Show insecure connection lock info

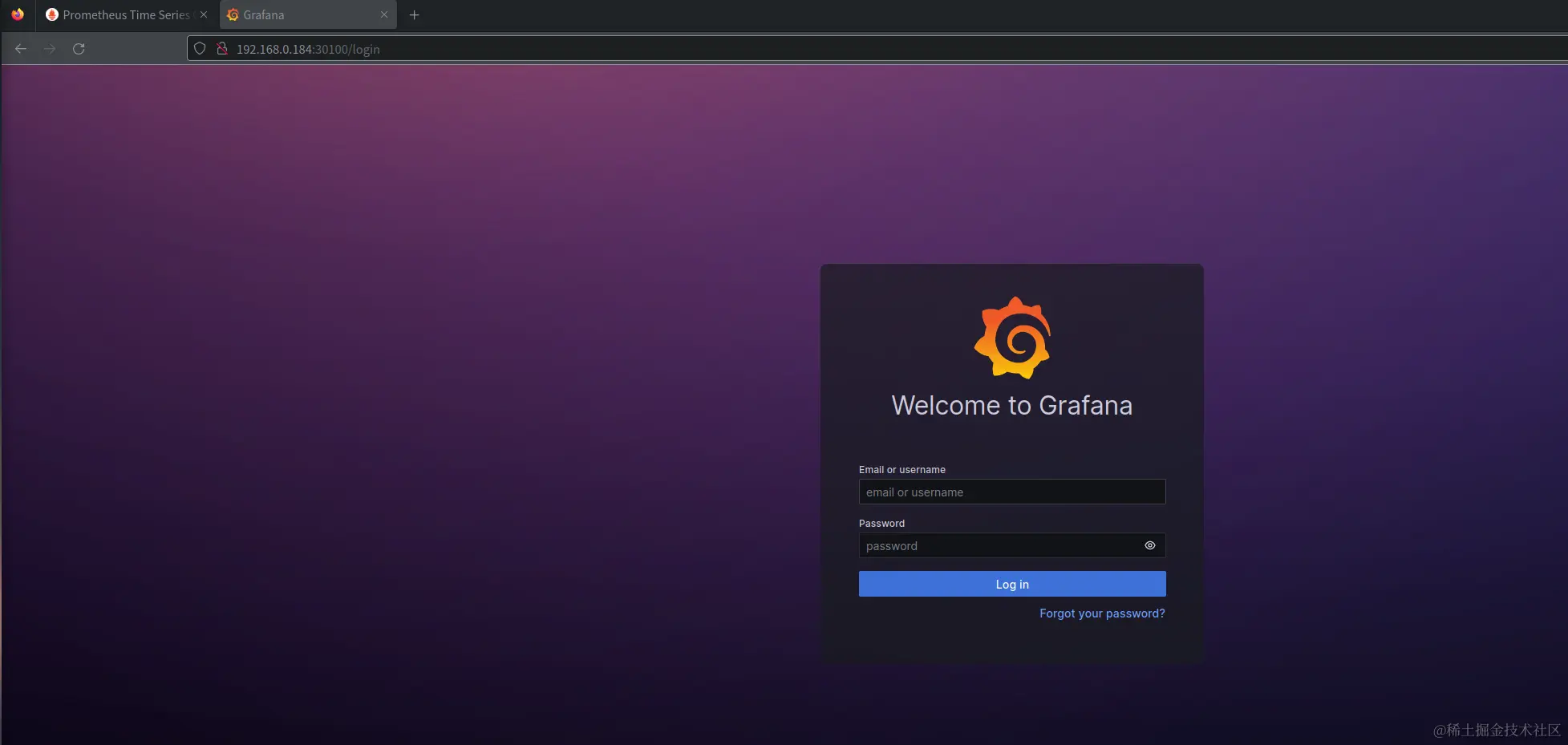pyautogui.click(x=222, y=49)
